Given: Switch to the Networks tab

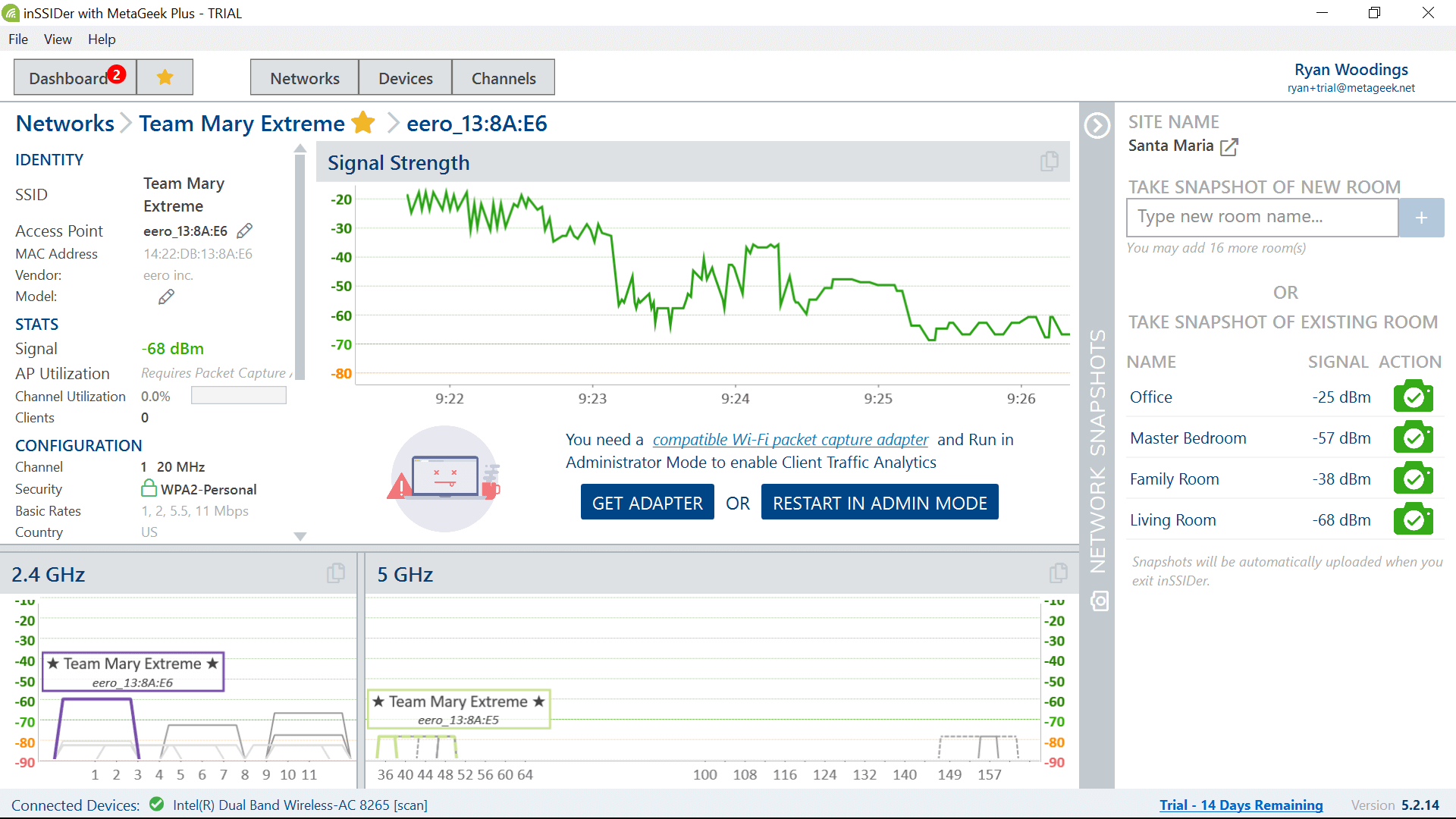Looking at the screenshot, I should (x=305, y=77).
